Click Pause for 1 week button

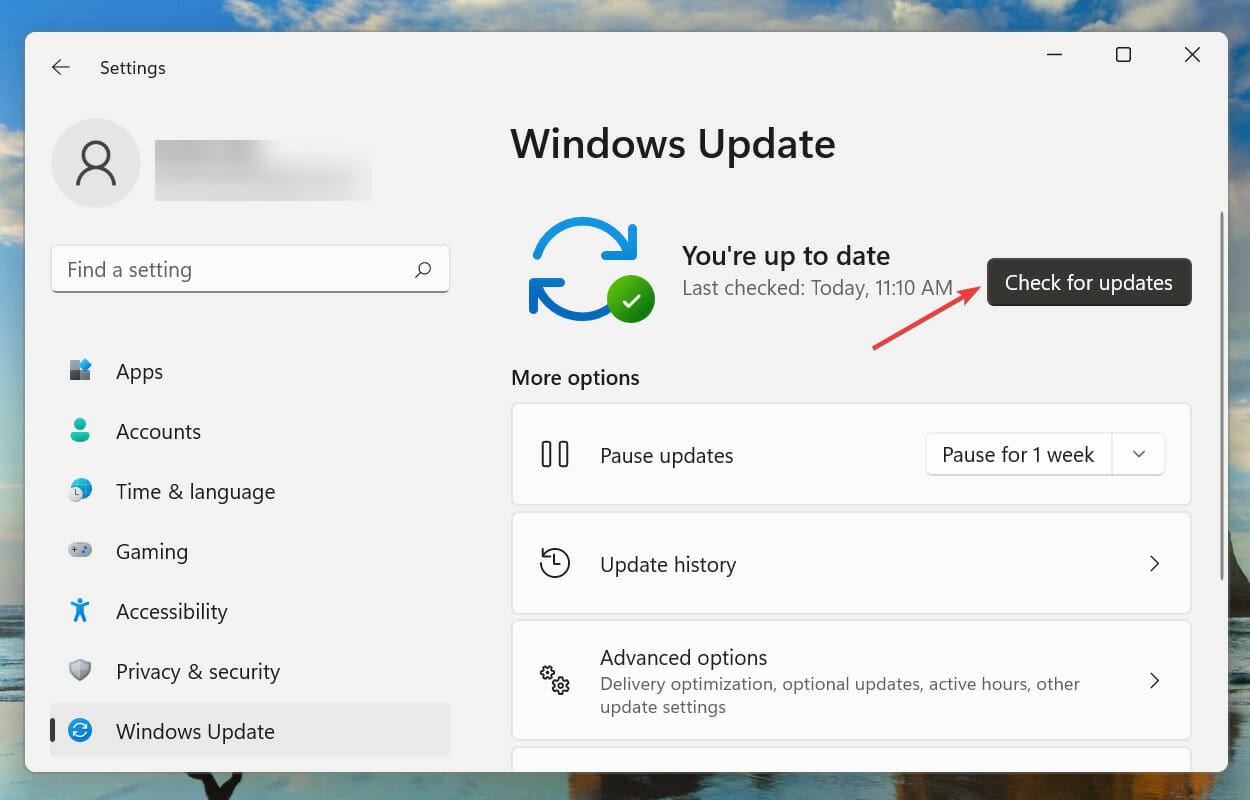tap(1018, 455)
